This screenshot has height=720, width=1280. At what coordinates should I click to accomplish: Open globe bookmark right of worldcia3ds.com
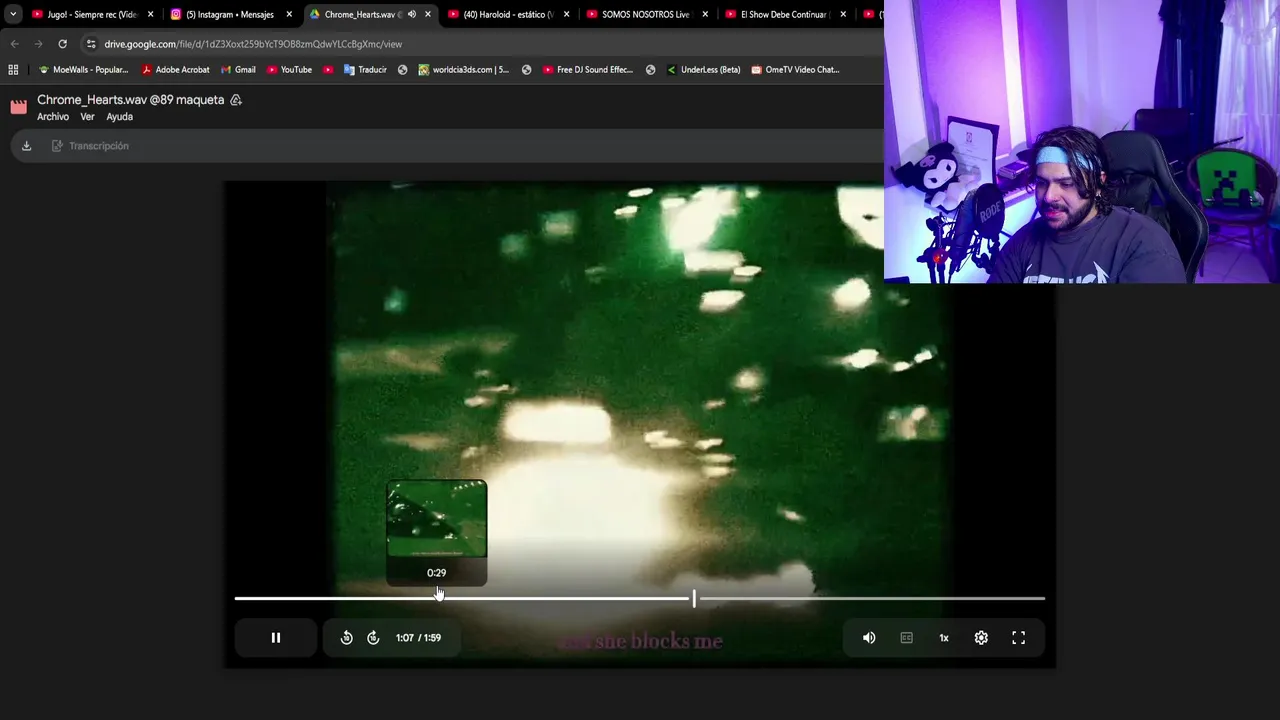click(x=526, y=70)
